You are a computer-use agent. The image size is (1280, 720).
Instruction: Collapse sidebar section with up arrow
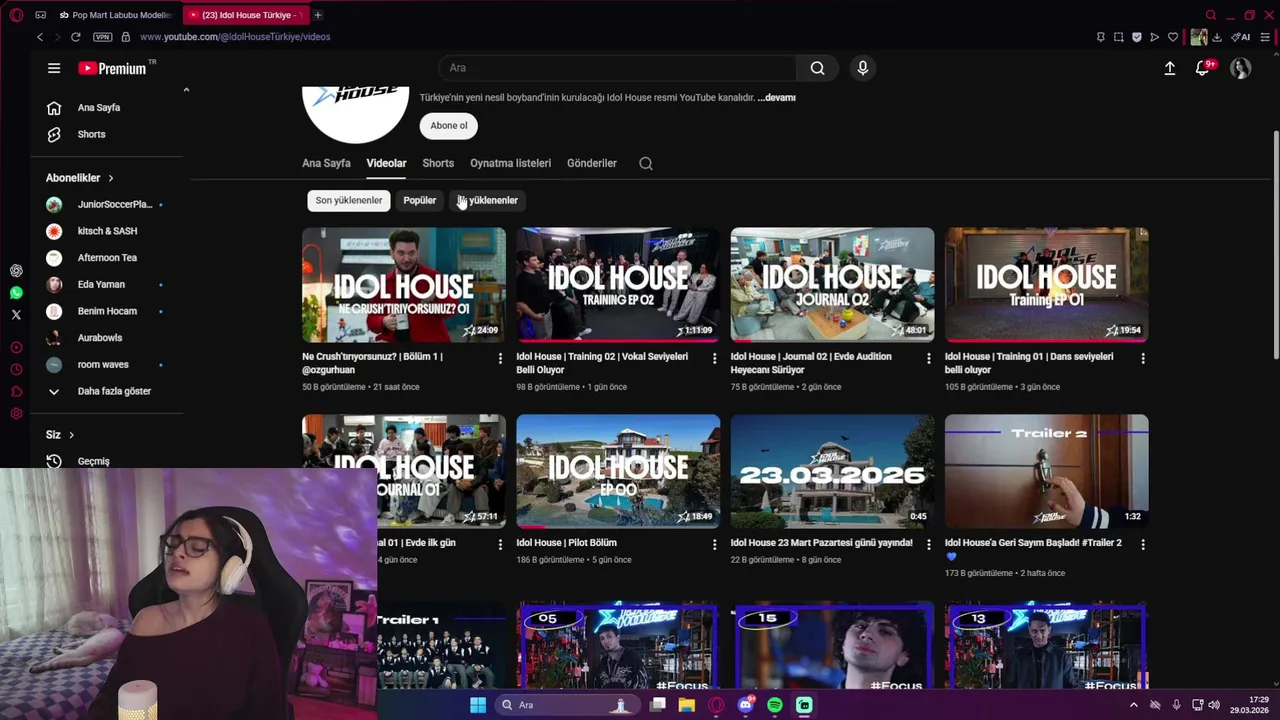(x=186, y=90)
